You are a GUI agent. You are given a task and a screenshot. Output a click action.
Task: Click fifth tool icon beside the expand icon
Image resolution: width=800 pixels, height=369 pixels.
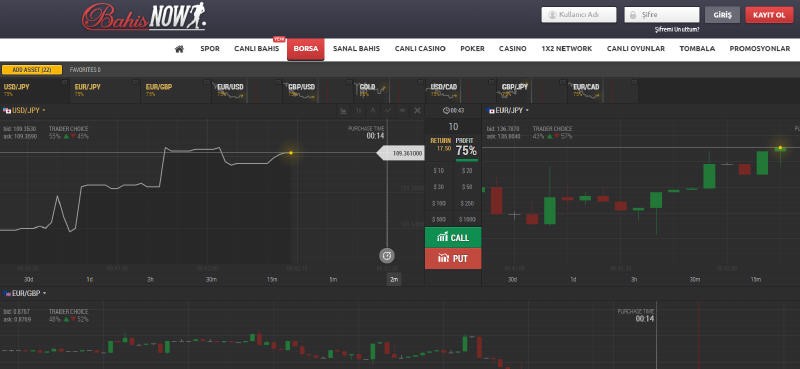[x=403, y=110]
